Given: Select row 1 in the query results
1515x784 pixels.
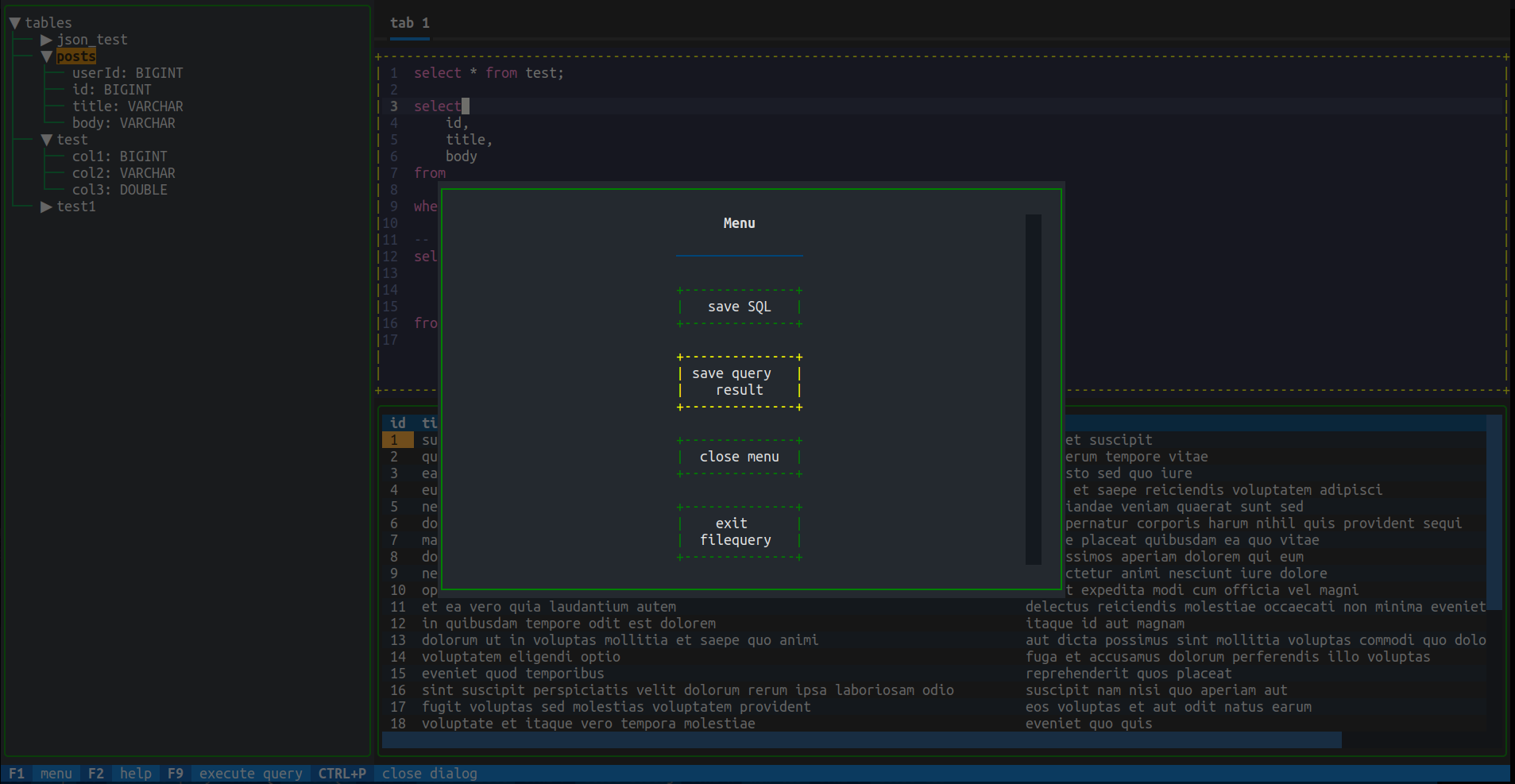Looking at the screenshot, I should [x=397, y=439].
